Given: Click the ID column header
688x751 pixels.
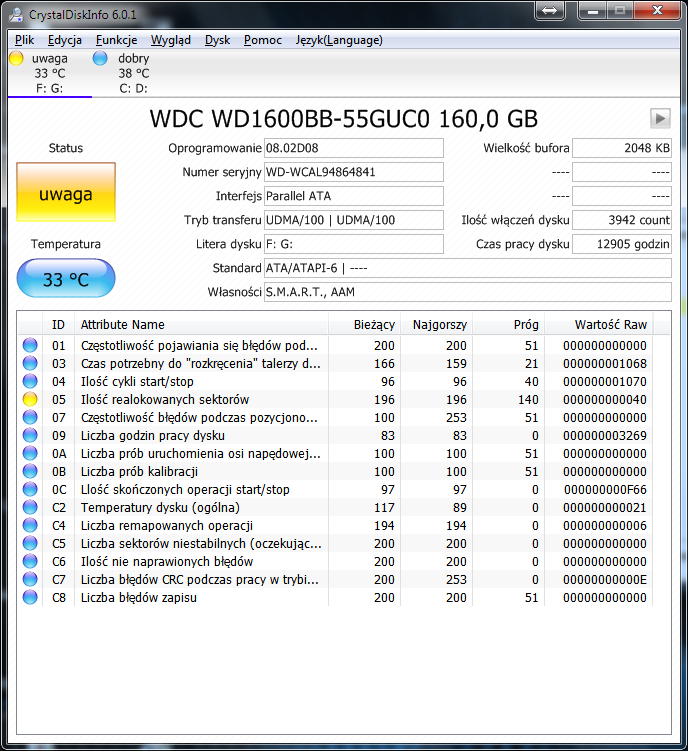Looking at the screenshot, I should (58, 324).
